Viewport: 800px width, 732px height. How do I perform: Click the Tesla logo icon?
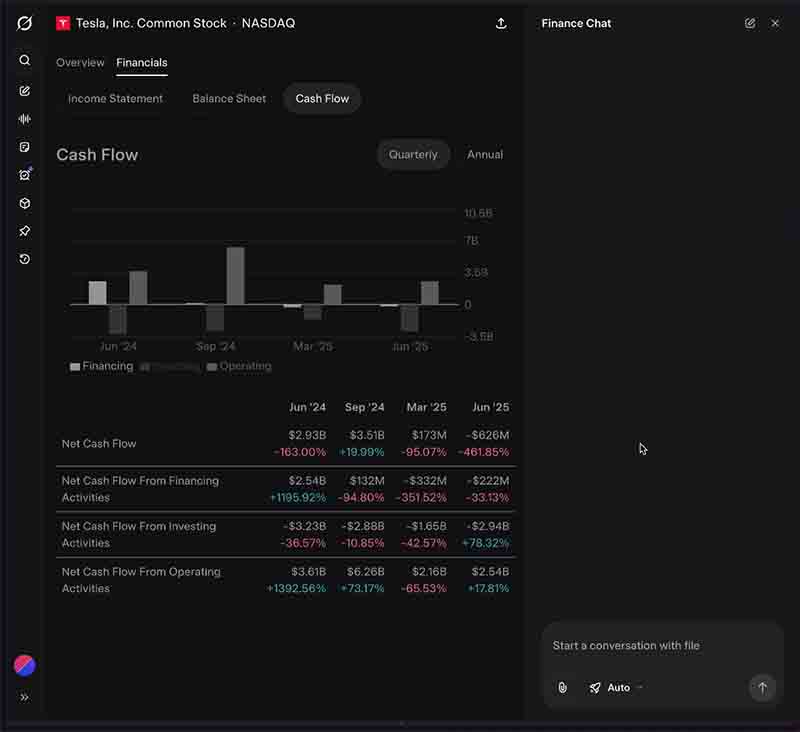point(63,23)
